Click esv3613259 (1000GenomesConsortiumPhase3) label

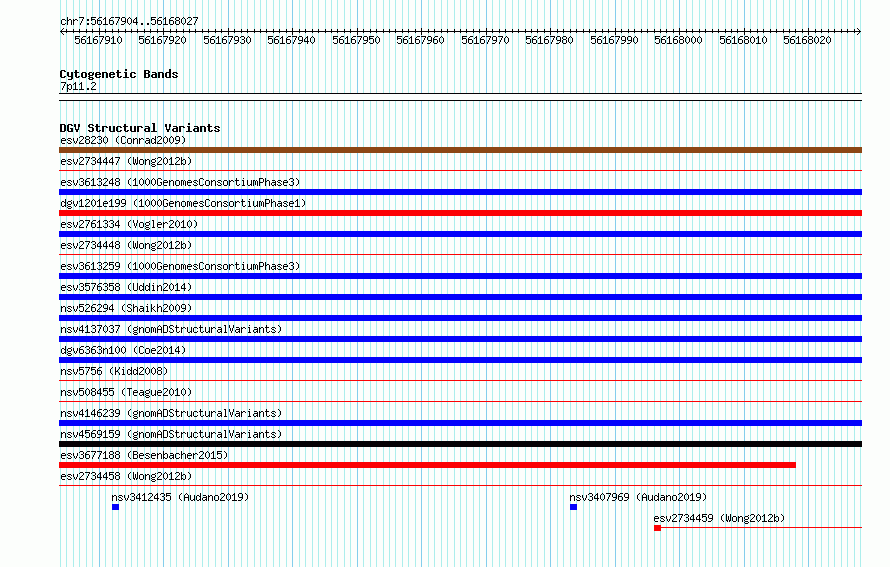180,266
